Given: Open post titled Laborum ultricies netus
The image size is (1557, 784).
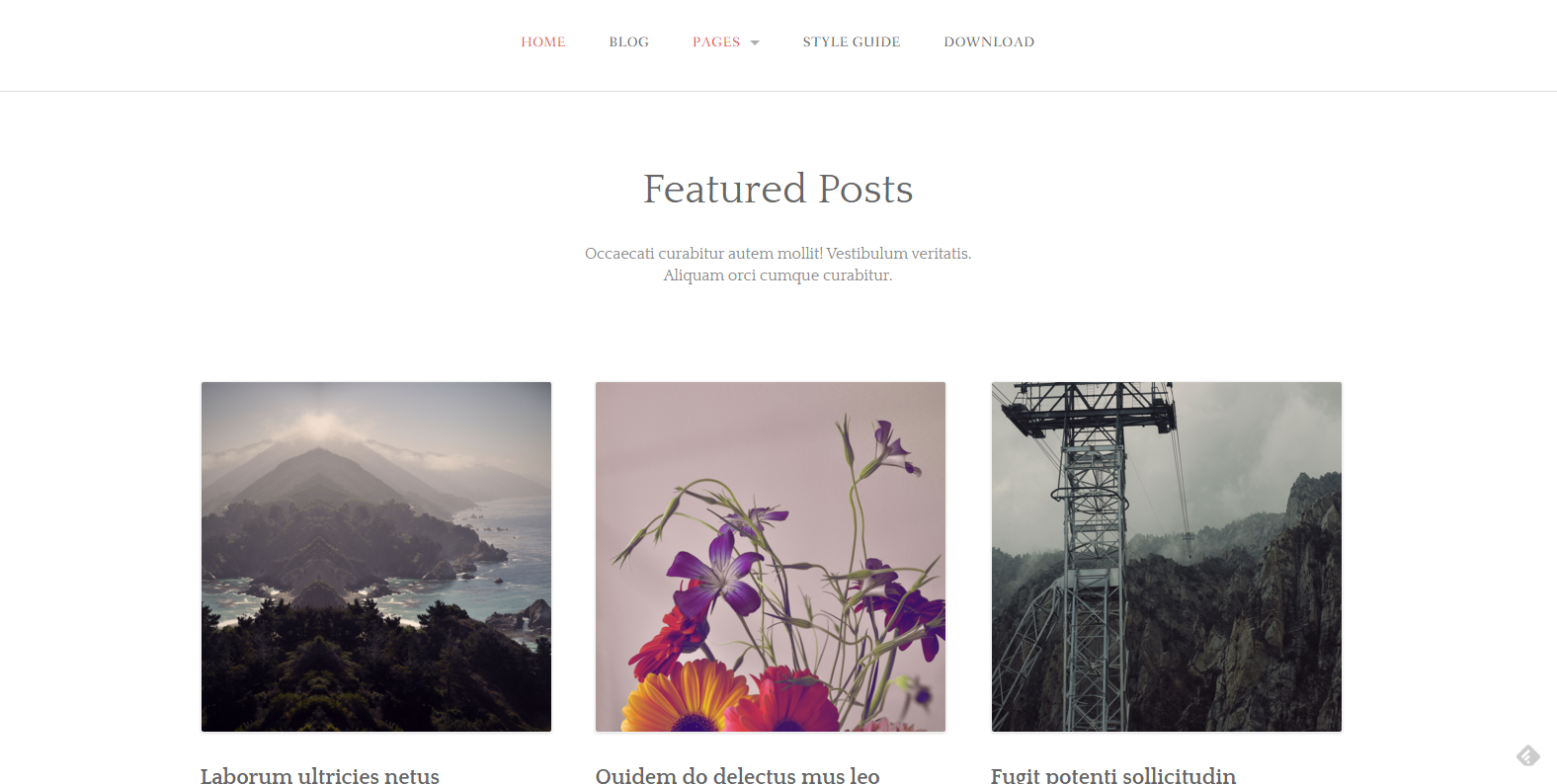Looking at the screenshot, I should 320,775.
